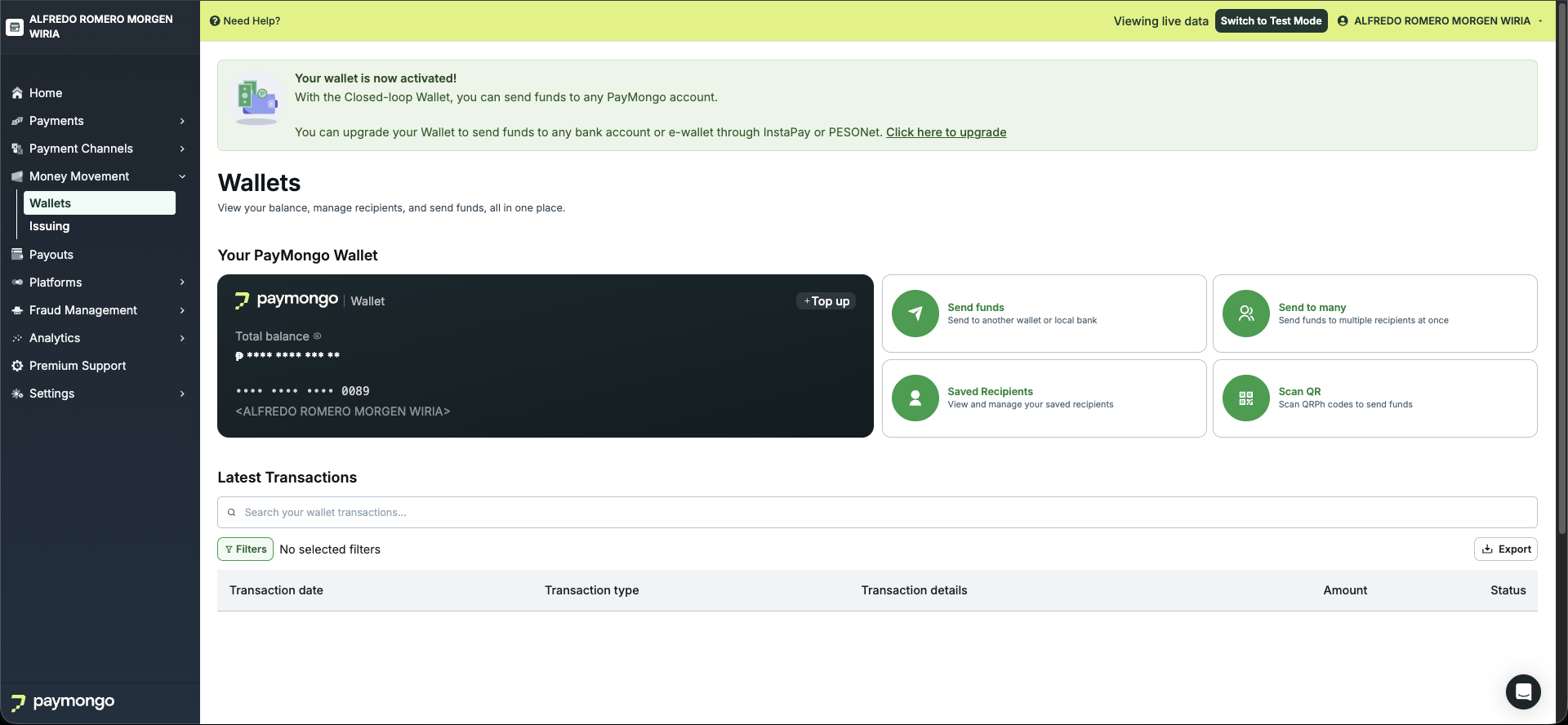The image size is (1568, 725).
Task: Collapse the Money Movement chevron
Action: pos(182,176)
